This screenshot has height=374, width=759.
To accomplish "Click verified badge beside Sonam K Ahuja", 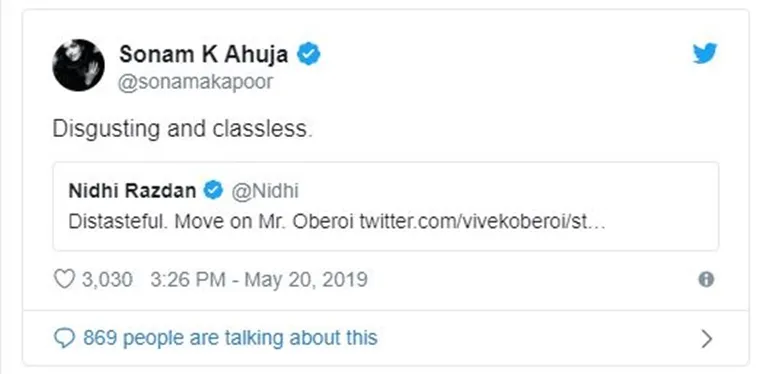I will (x=308, y=54).
